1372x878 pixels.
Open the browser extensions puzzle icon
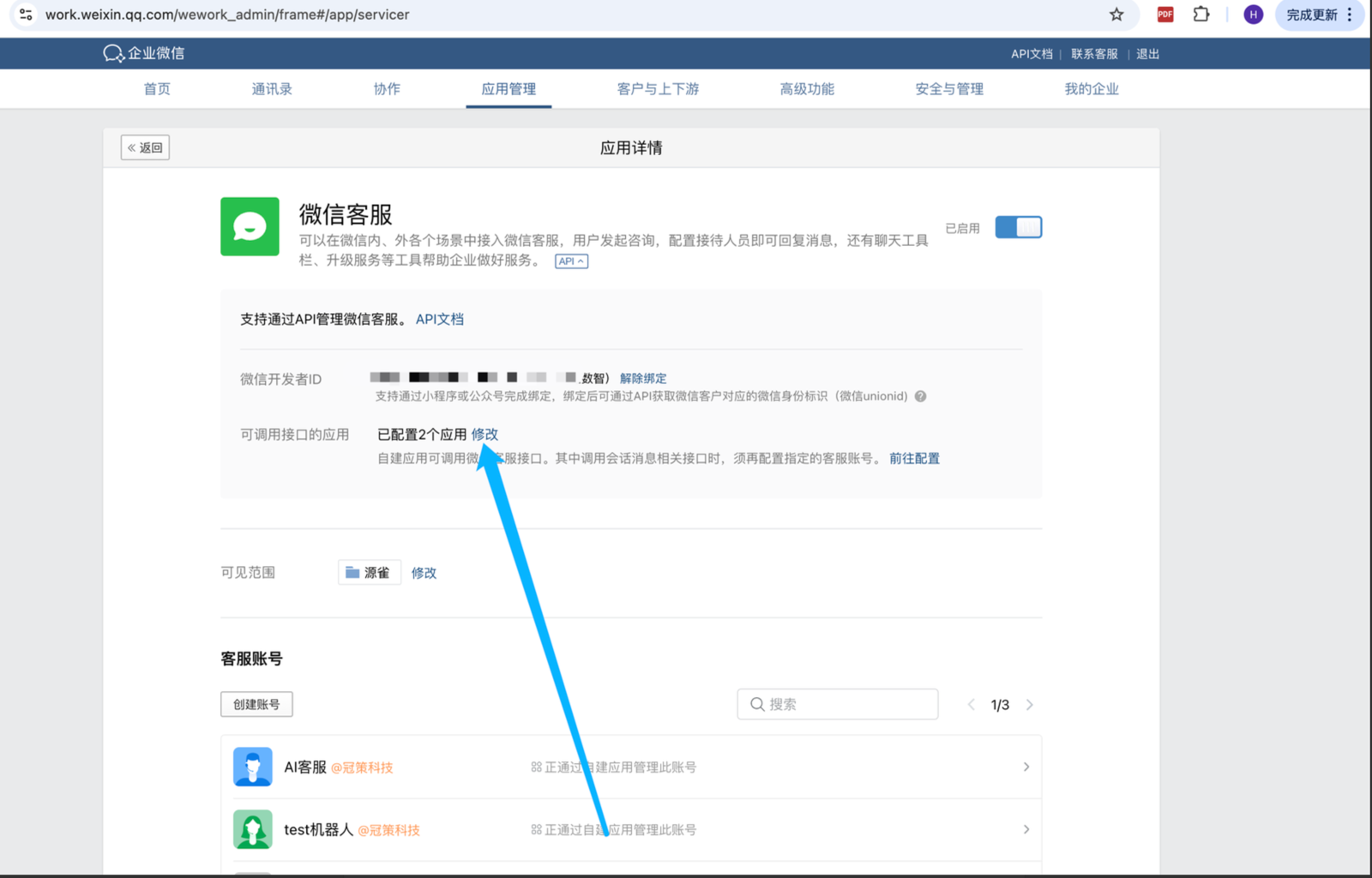[x=1201, y=15]
